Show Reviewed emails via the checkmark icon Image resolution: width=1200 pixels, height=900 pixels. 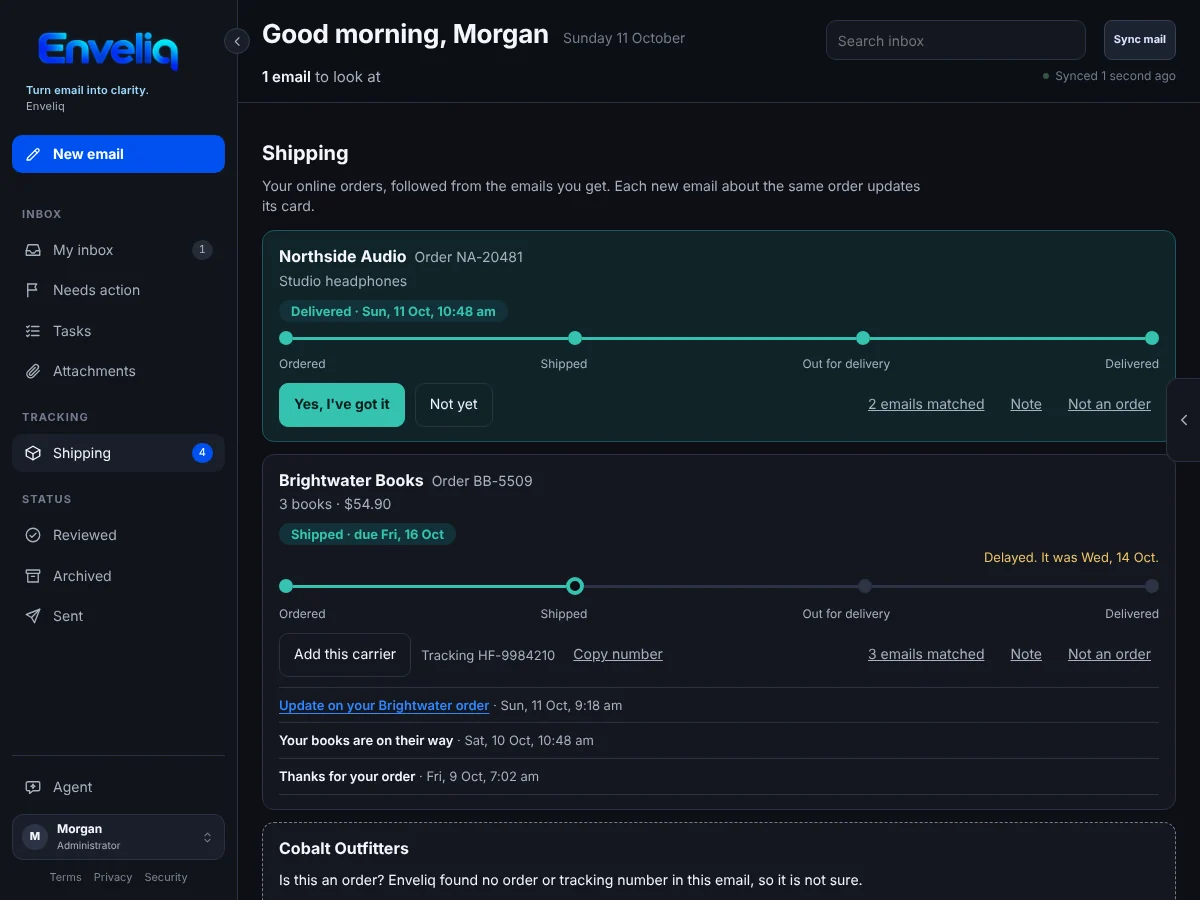pos(33,535)
